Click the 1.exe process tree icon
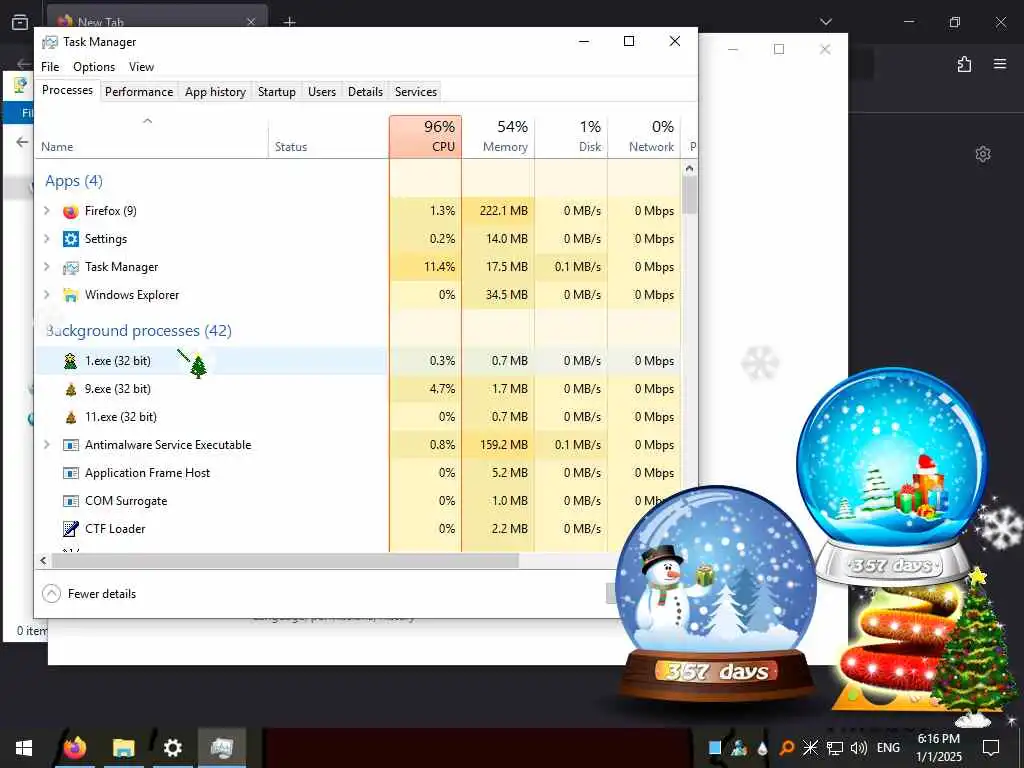 (x=71, y=361)
